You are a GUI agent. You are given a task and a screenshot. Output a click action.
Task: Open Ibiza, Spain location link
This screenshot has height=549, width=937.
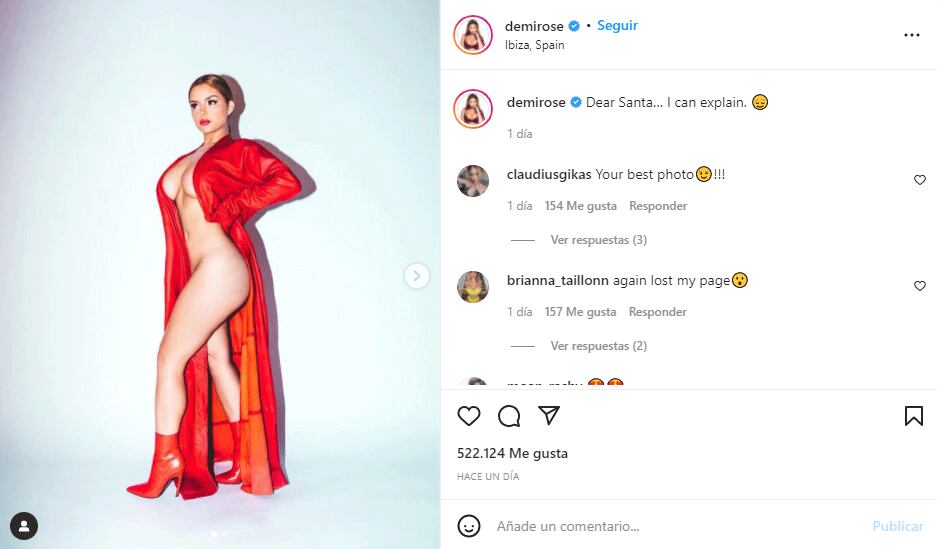click(534, 45)
